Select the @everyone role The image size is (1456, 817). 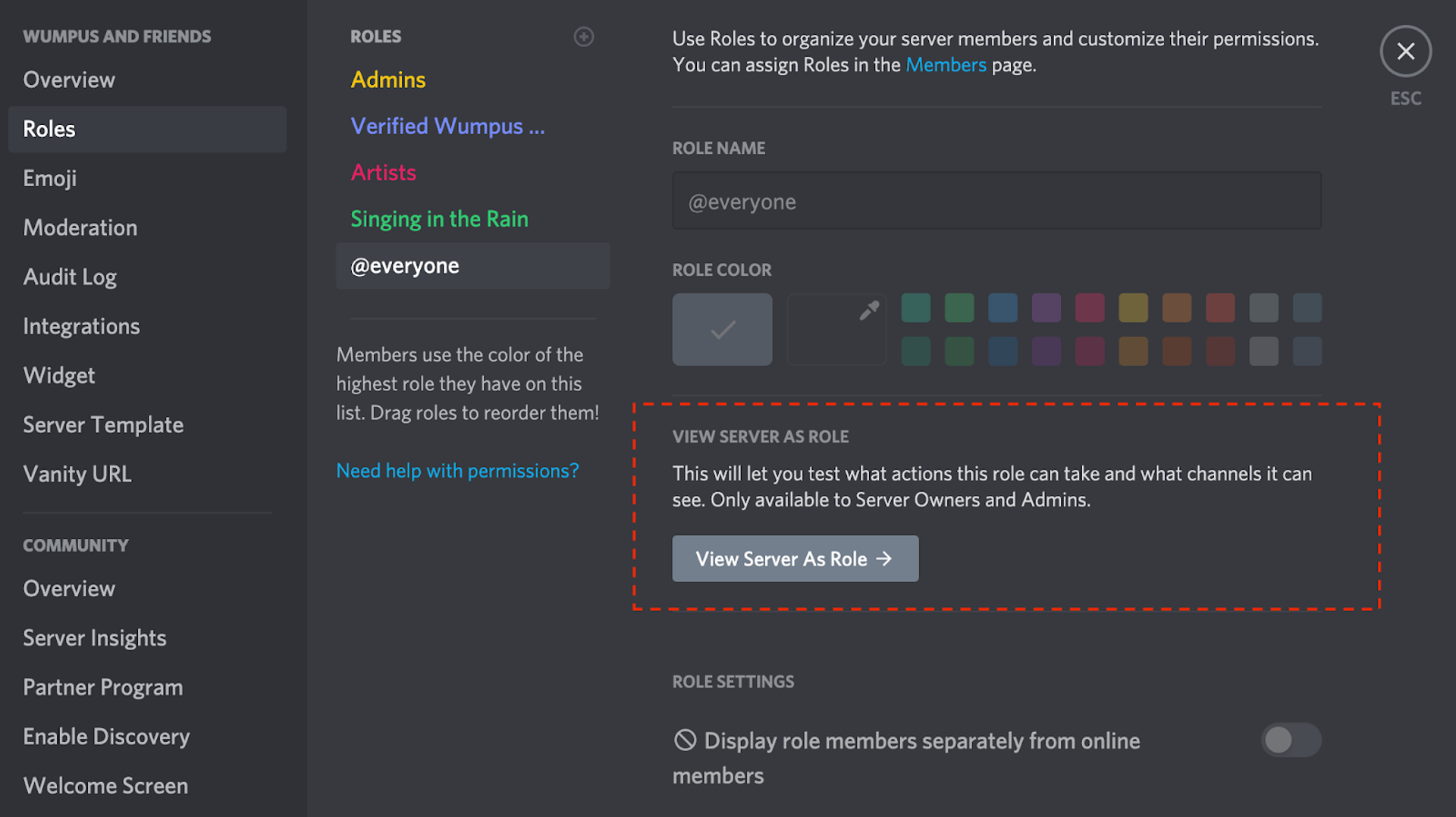tap(405, 265)
